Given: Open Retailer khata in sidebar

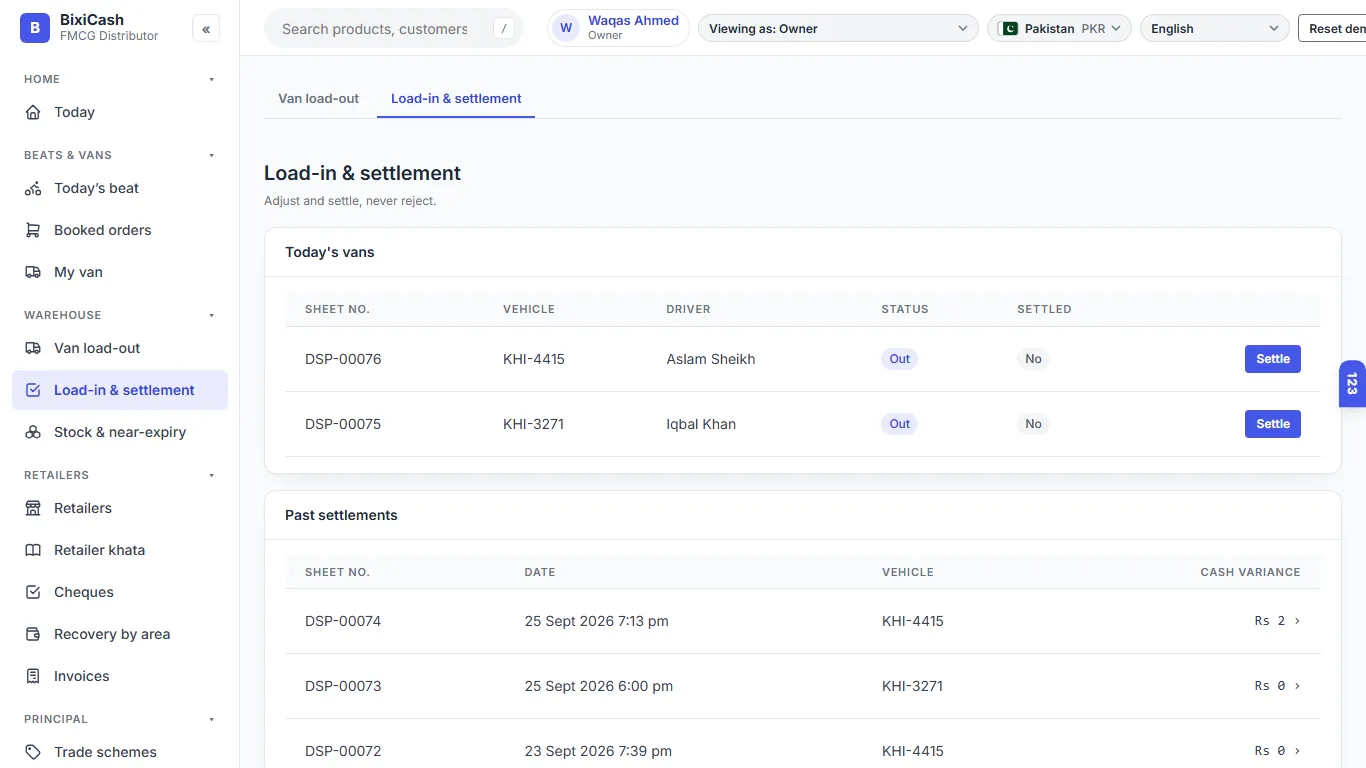Looking at the screenshot, I should pos(120,550).
